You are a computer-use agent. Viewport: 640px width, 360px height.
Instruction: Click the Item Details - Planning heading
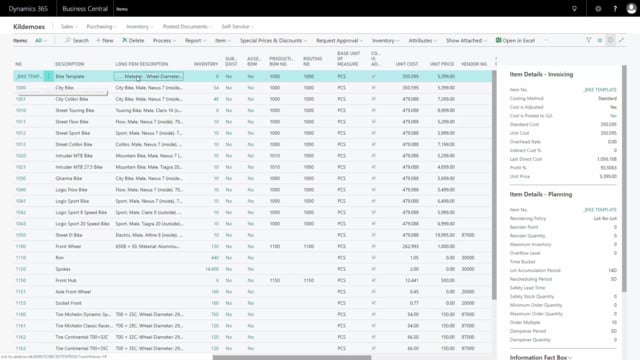click(x=540, y=194)
